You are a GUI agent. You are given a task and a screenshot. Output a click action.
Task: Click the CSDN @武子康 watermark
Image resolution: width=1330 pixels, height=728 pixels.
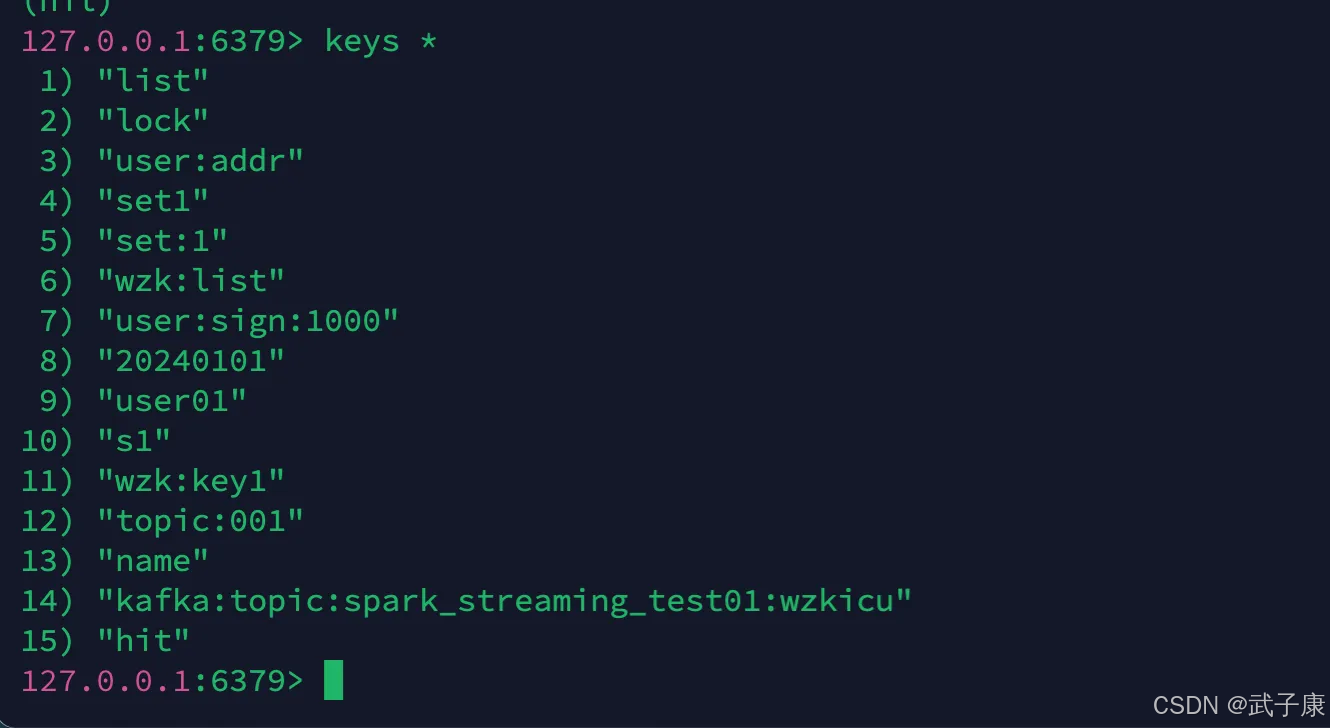click(x=1238, y=705)
